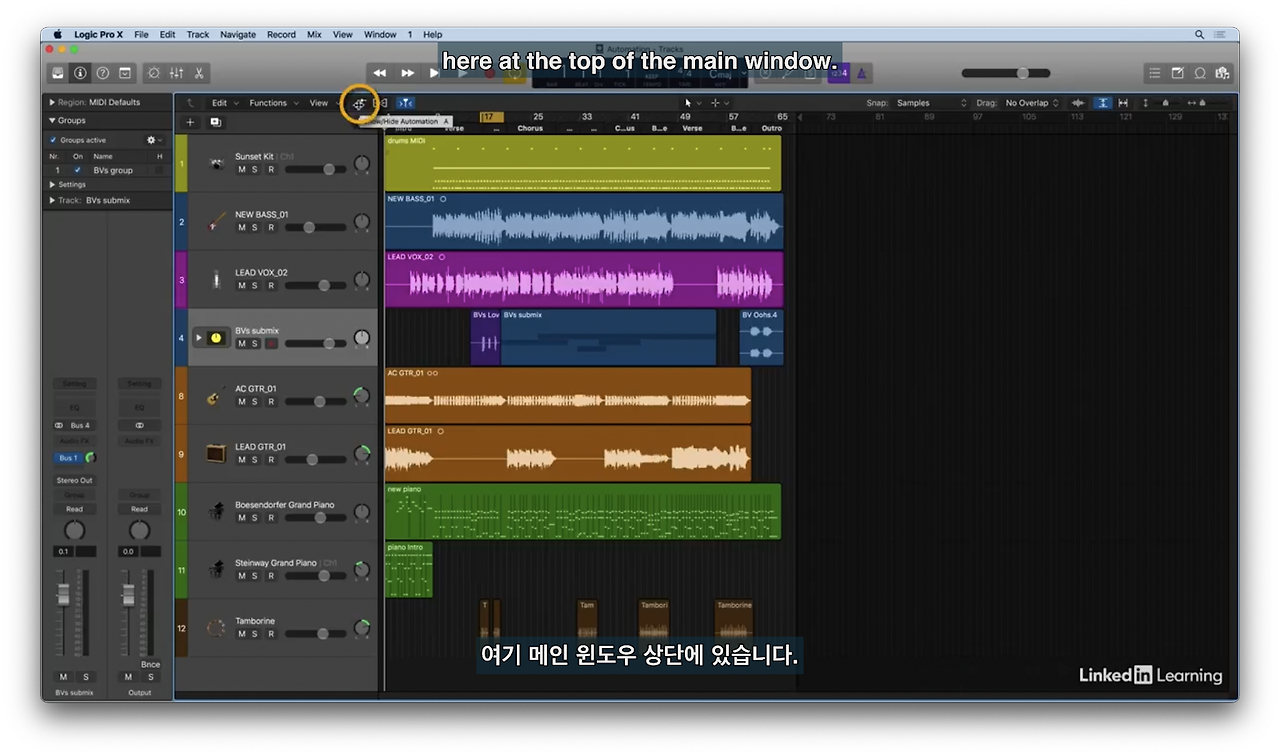Image resolution: width=1280 pixels, height=756 pixels.
Task: Click the master volume slider
Action: point(1006,73)
